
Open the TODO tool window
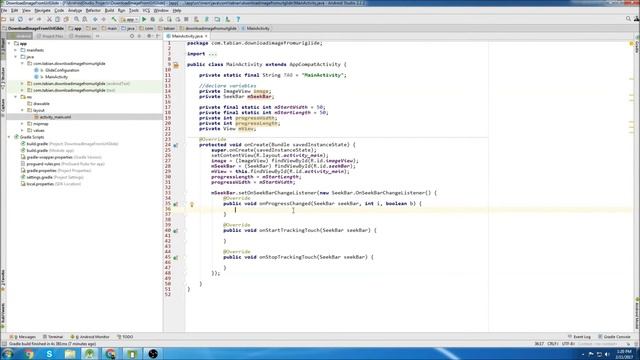(125, 337)
